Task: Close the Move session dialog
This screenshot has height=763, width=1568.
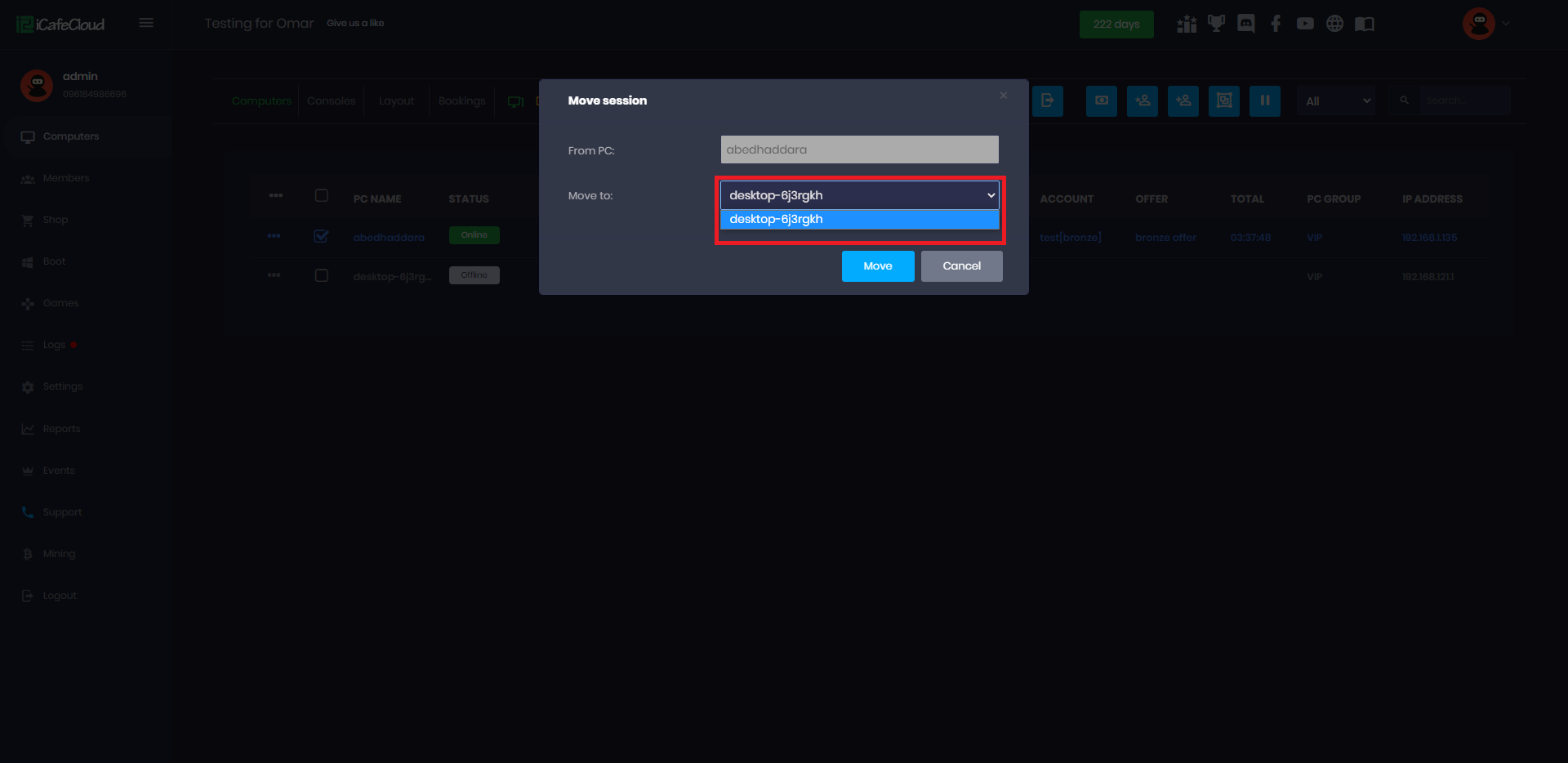Action: (1003, 96)
